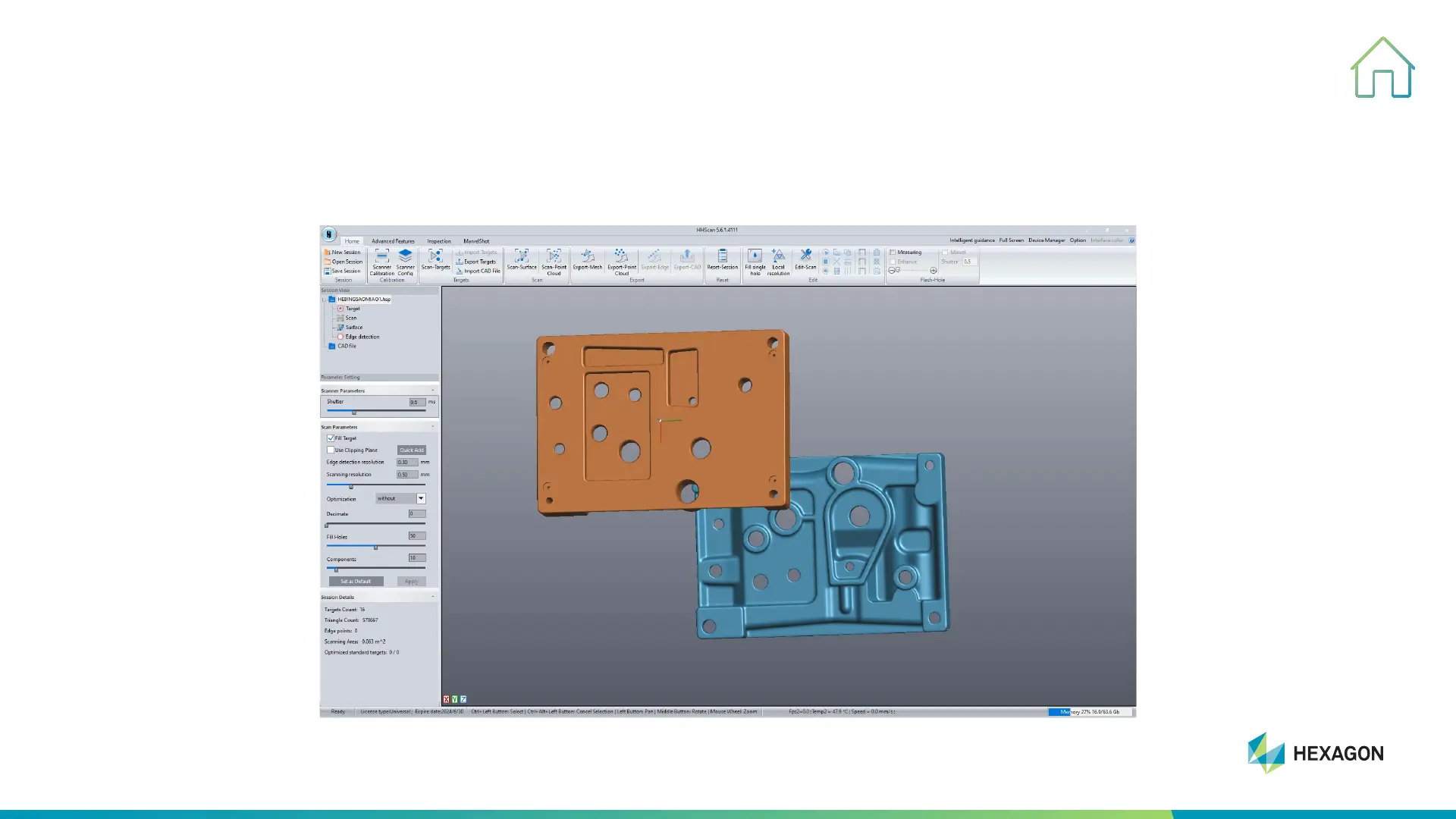Uncheck the Fill Target checkbox
The height and width of the screenshot is (819, 1456).
(x=331, y=438)
